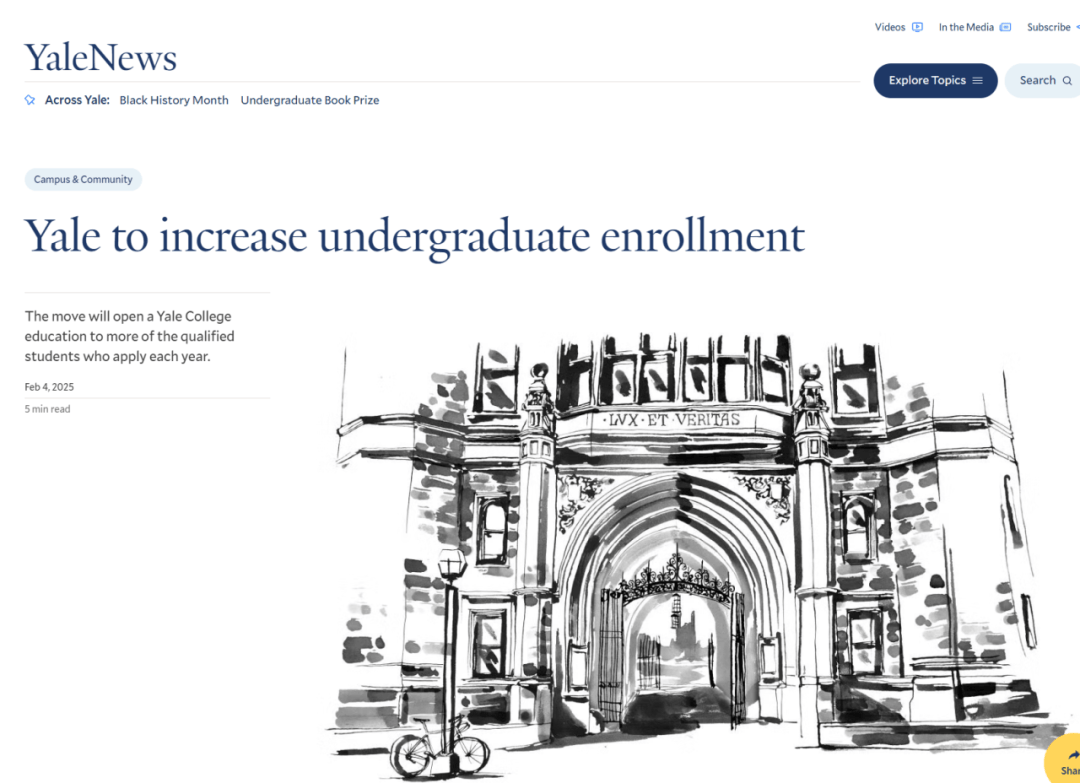Click the Videos play icon
Image resolution: width=1080 pixels, height=783 pixels.
[917, 27]
